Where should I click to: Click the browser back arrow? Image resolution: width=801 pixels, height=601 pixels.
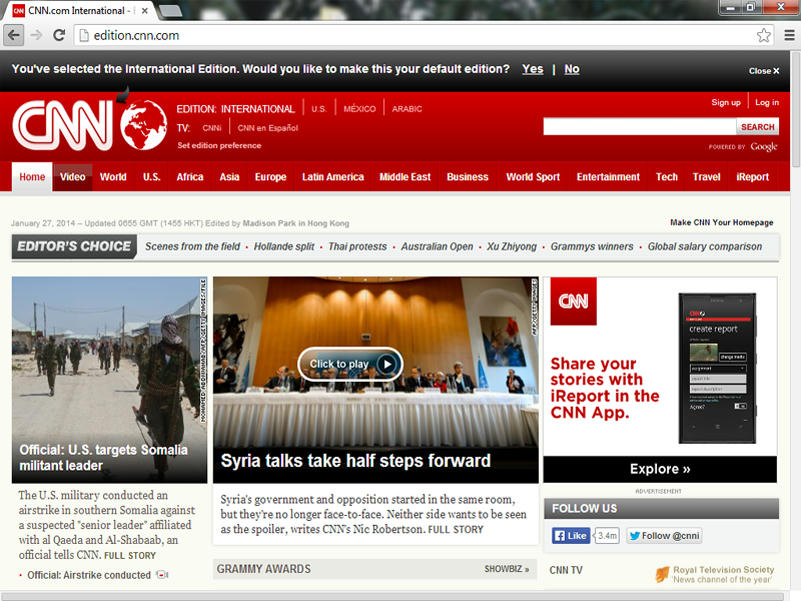tap(14, 35)
